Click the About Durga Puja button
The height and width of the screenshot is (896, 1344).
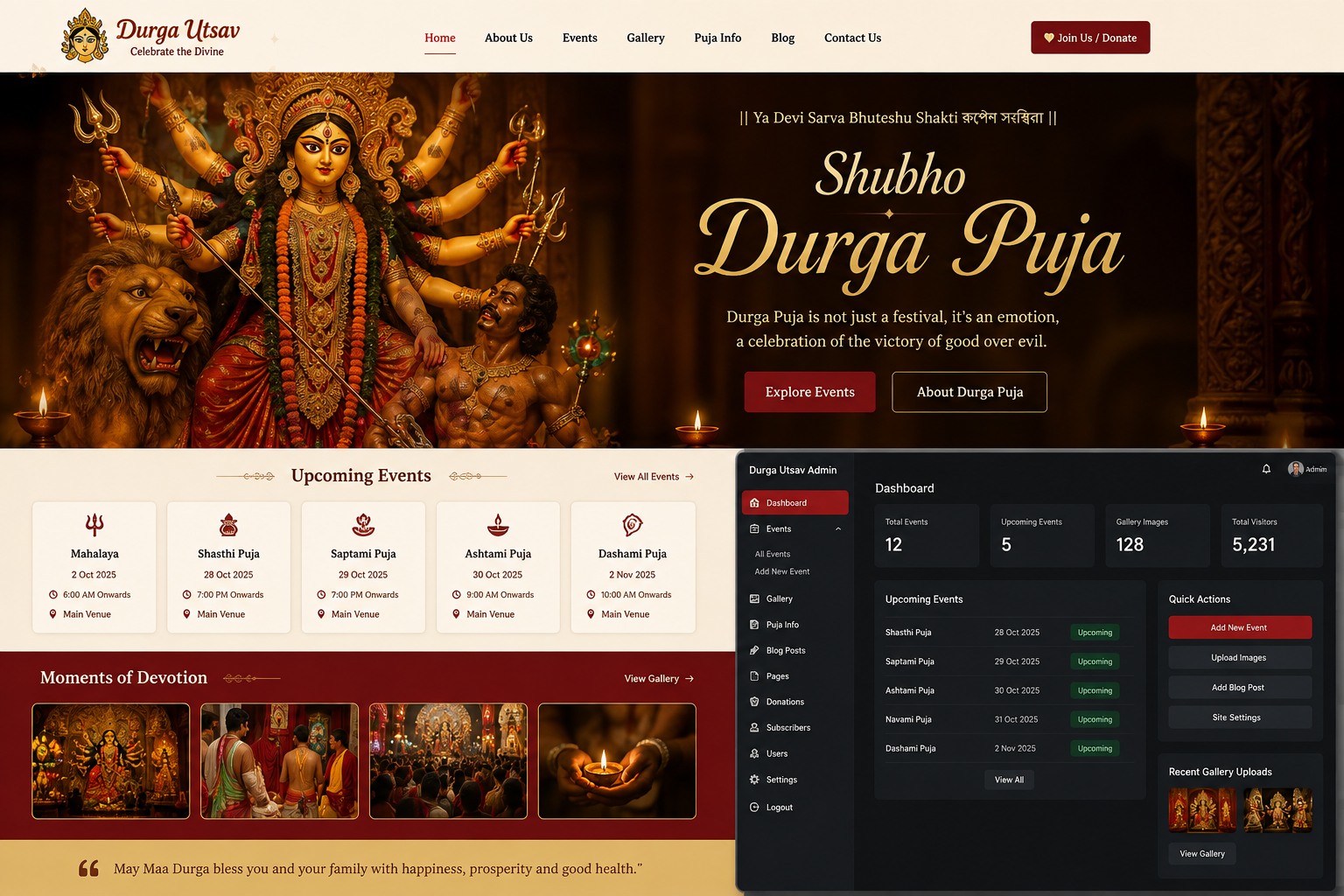(x=969, y=392)
